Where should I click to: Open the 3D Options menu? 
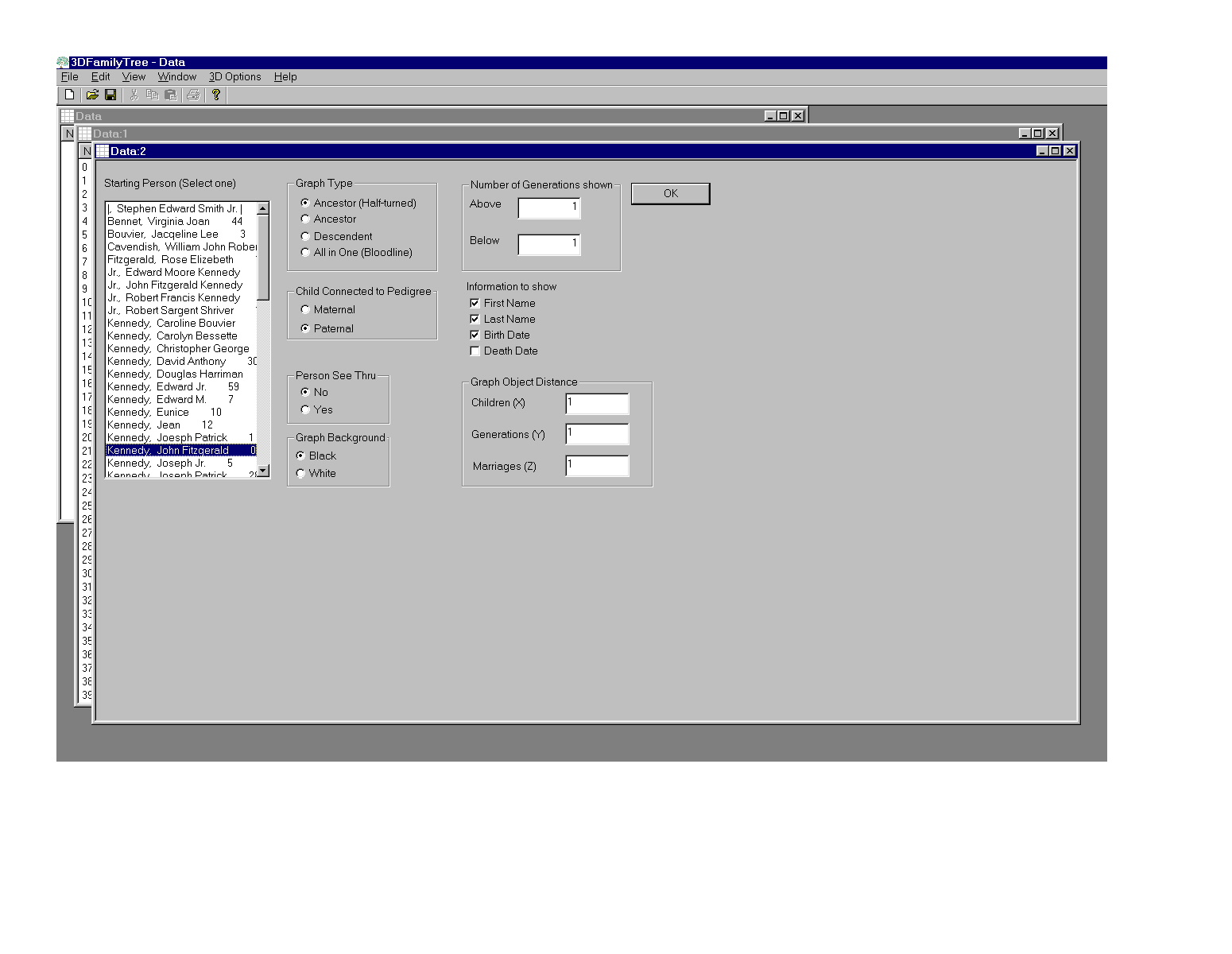pos(234,77)
